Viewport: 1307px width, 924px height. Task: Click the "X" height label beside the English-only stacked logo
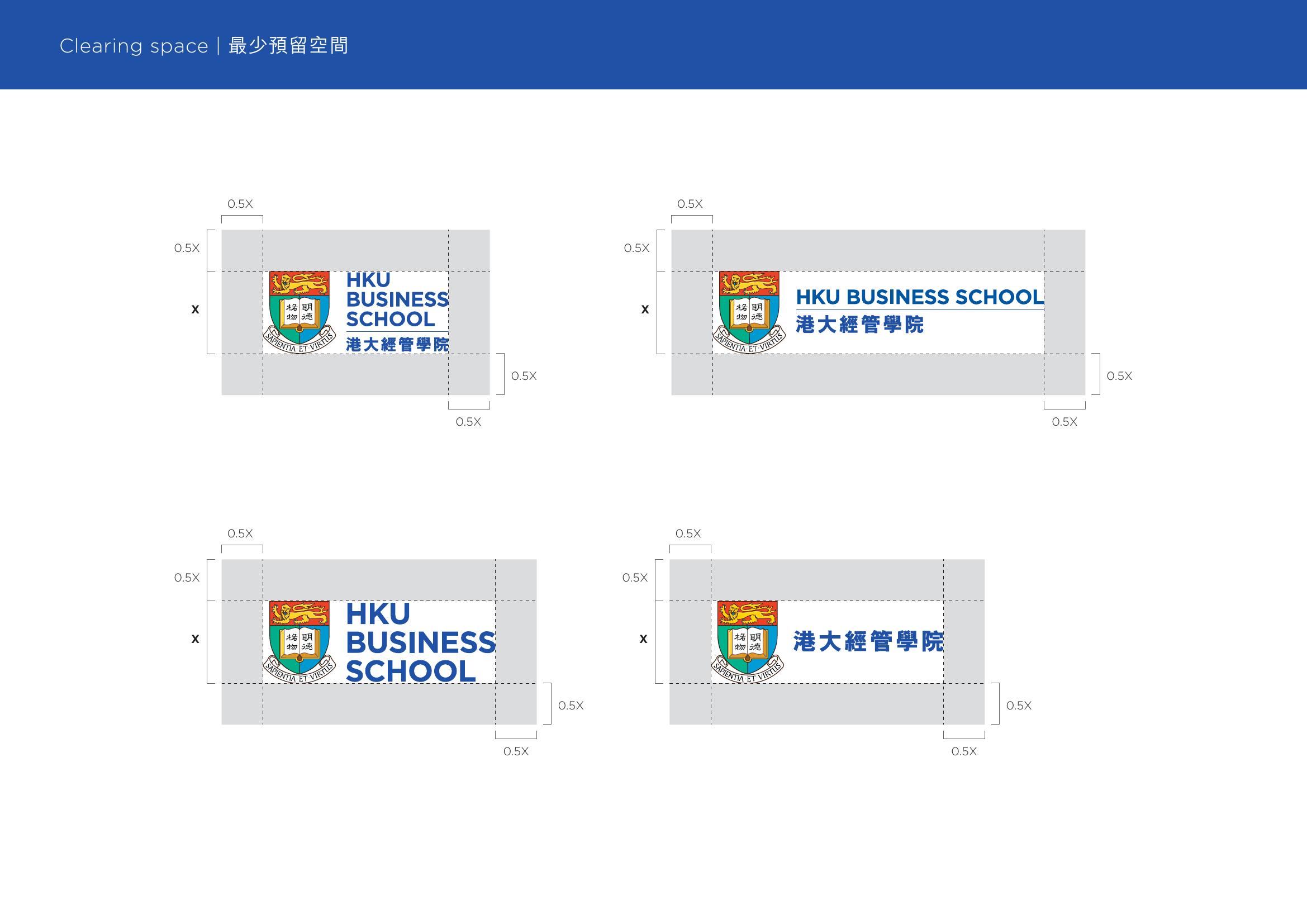[195, 639]
